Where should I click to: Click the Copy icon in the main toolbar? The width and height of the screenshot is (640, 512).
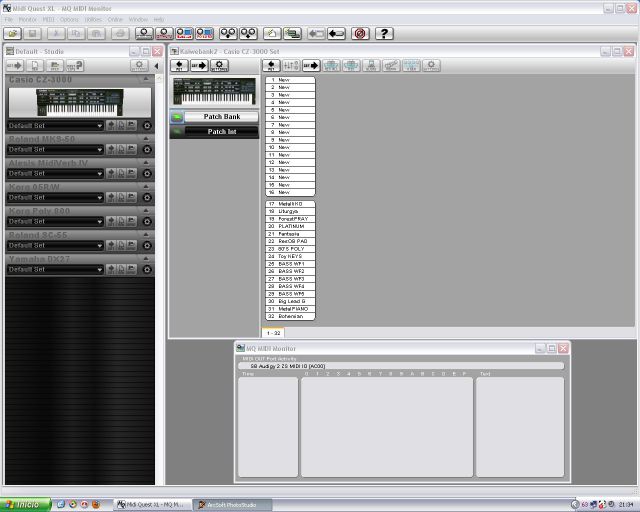tap(76, 33)
